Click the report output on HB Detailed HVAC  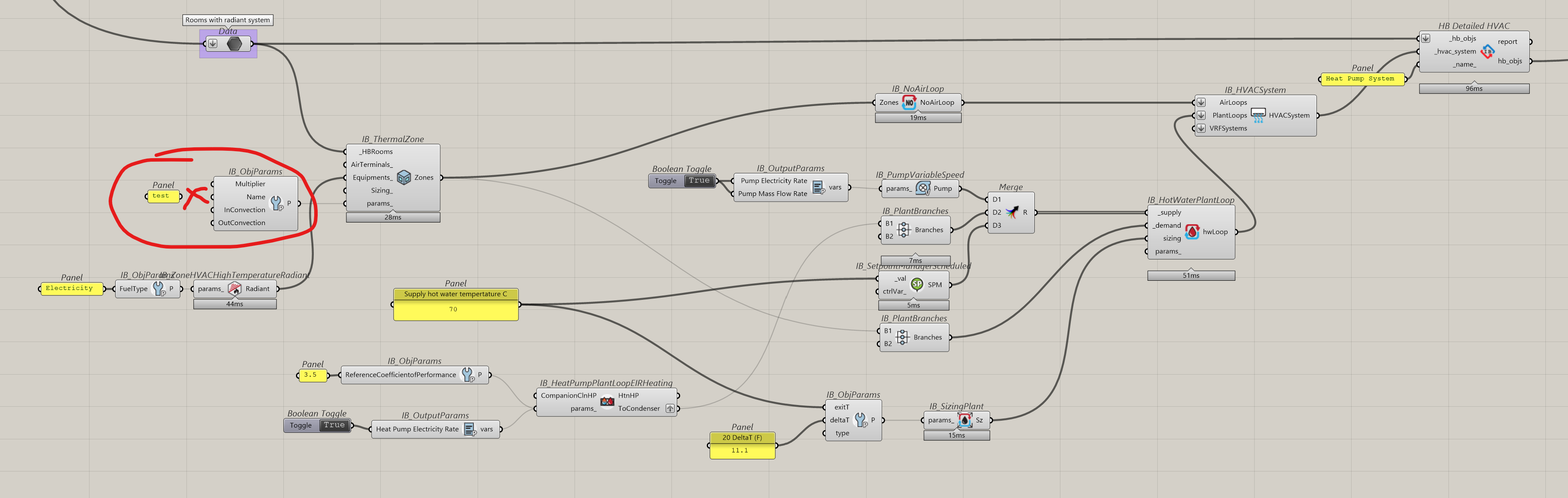[x=1507, y=41]
